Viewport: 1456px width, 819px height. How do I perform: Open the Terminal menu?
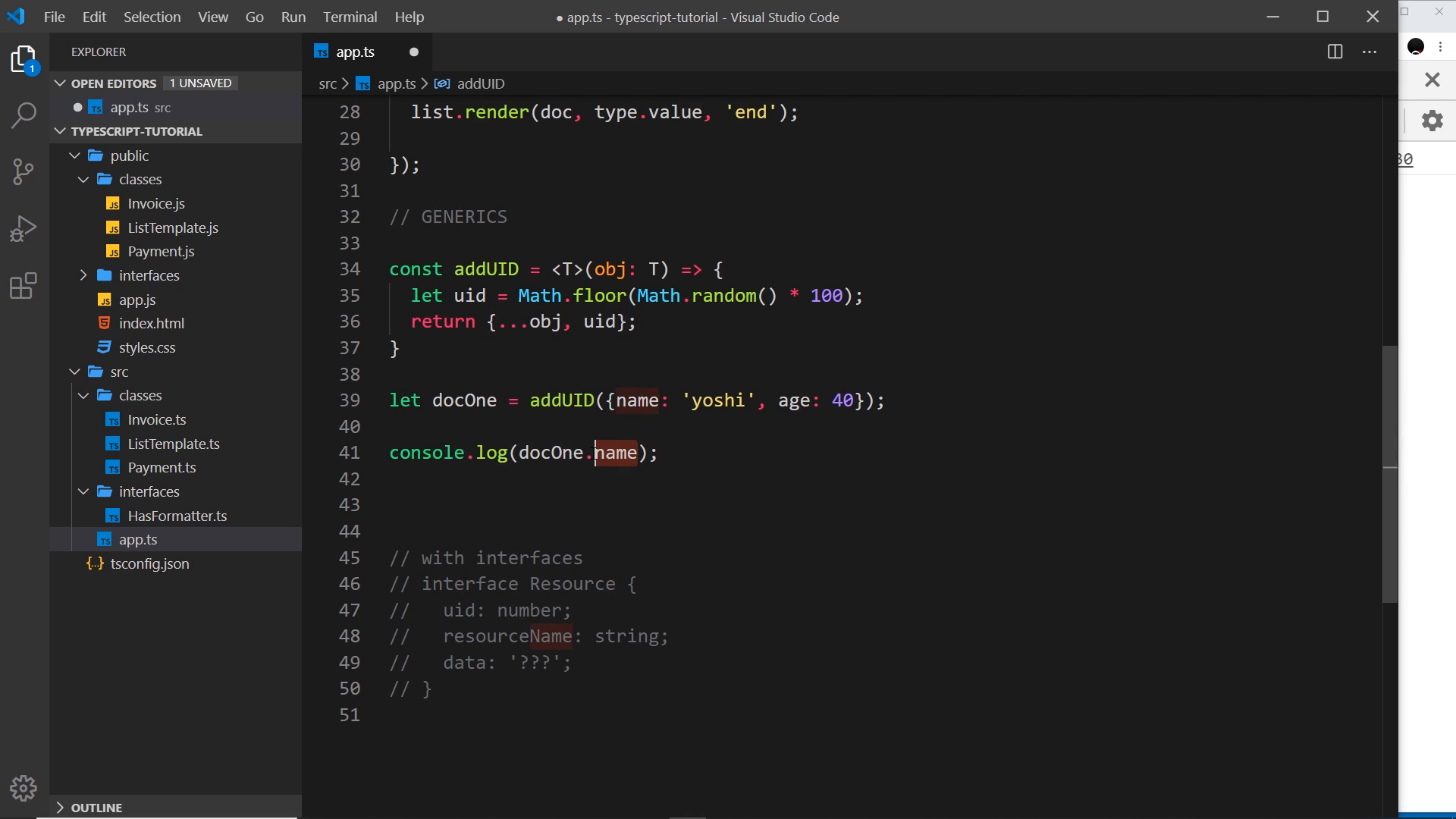click(350, 17)
